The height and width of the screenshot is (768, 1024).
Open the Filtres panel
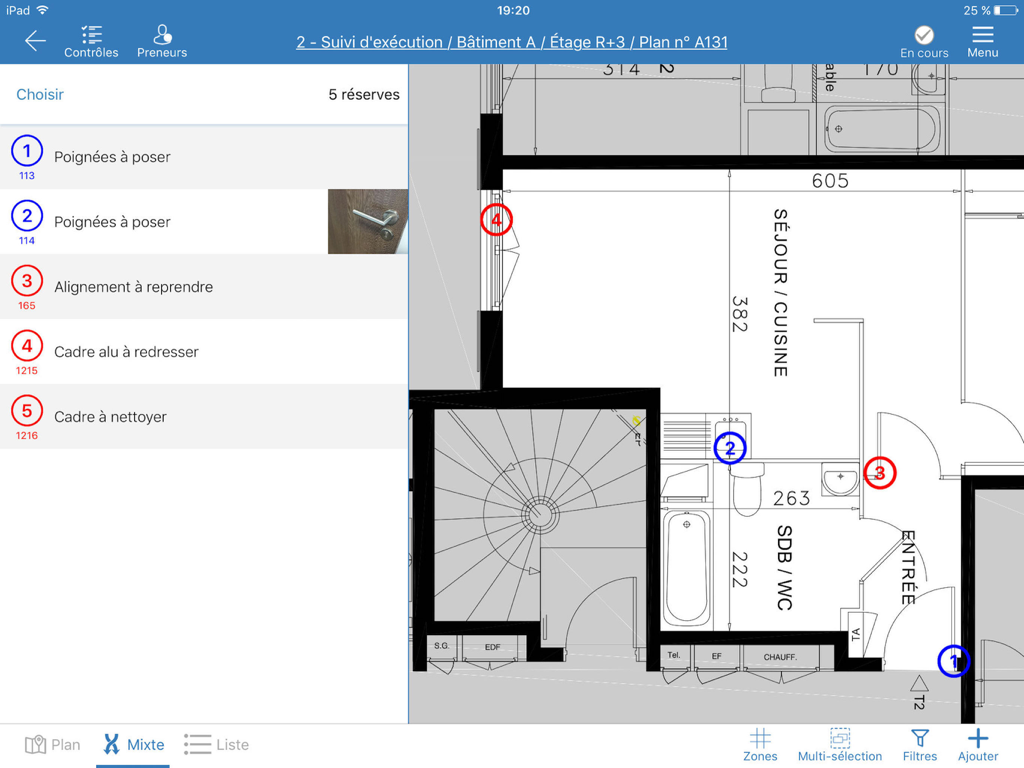pos(919,744)
